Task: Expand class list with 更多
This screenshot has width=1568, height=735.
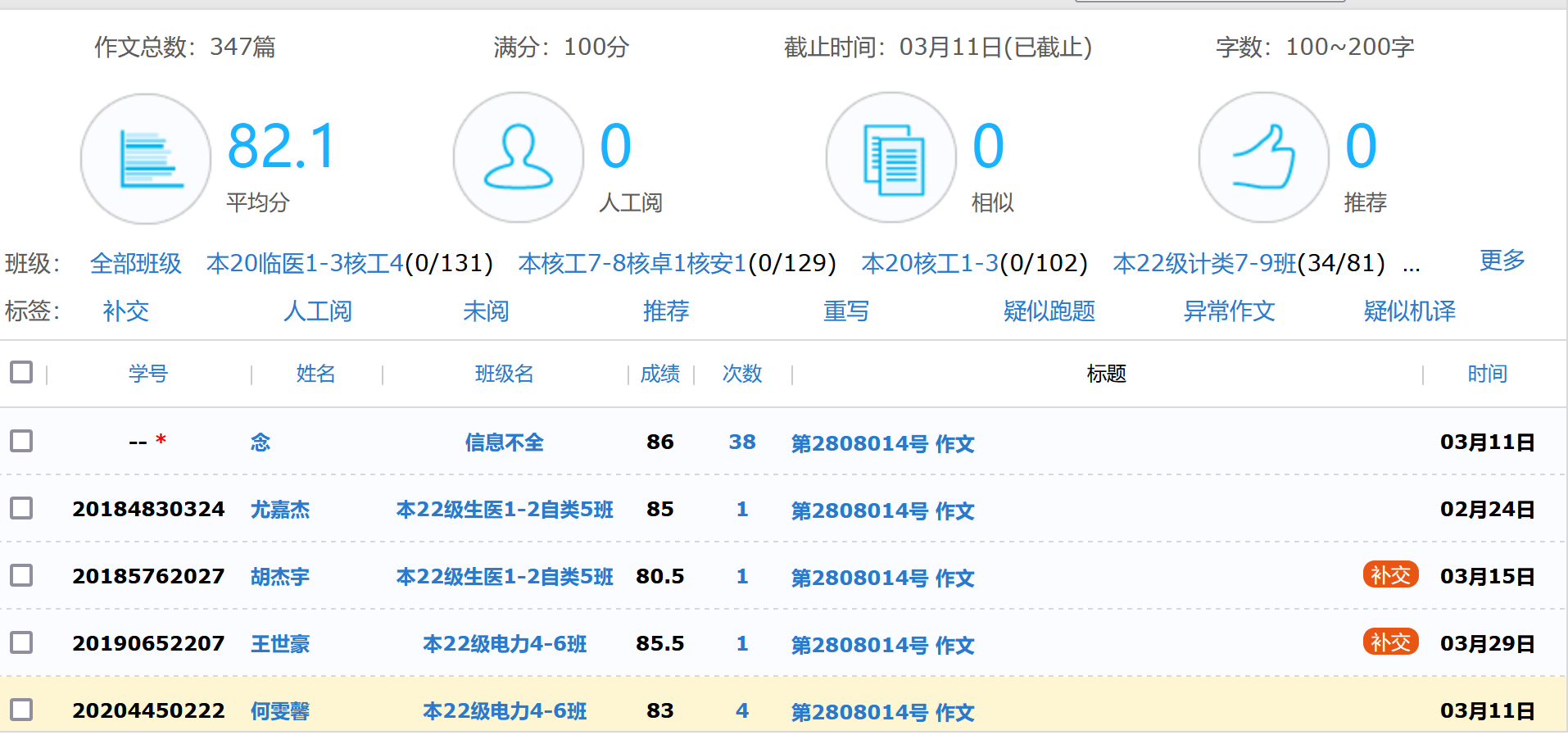Action: [x=1501, y=261]
